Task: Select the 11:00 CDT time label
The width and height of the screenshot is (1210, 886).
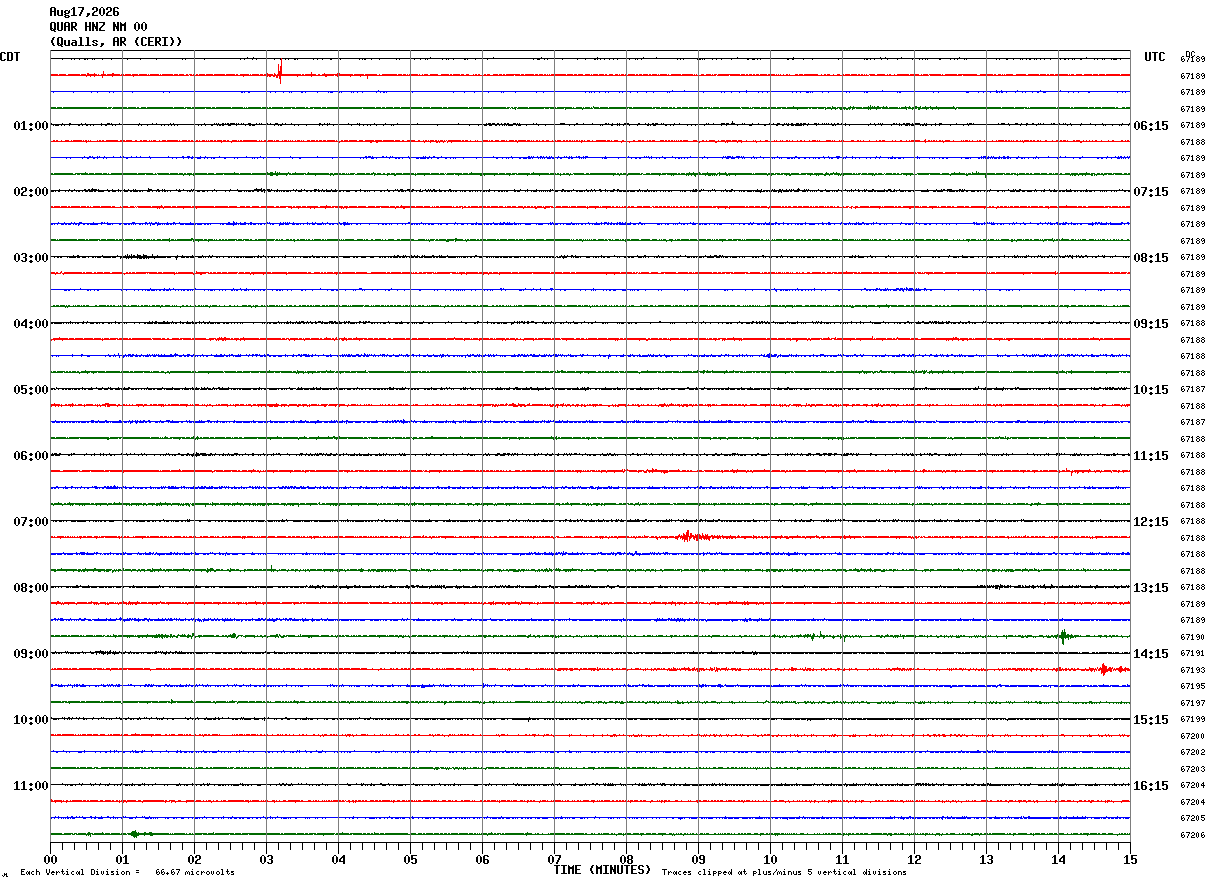Action: click(31, 786)
